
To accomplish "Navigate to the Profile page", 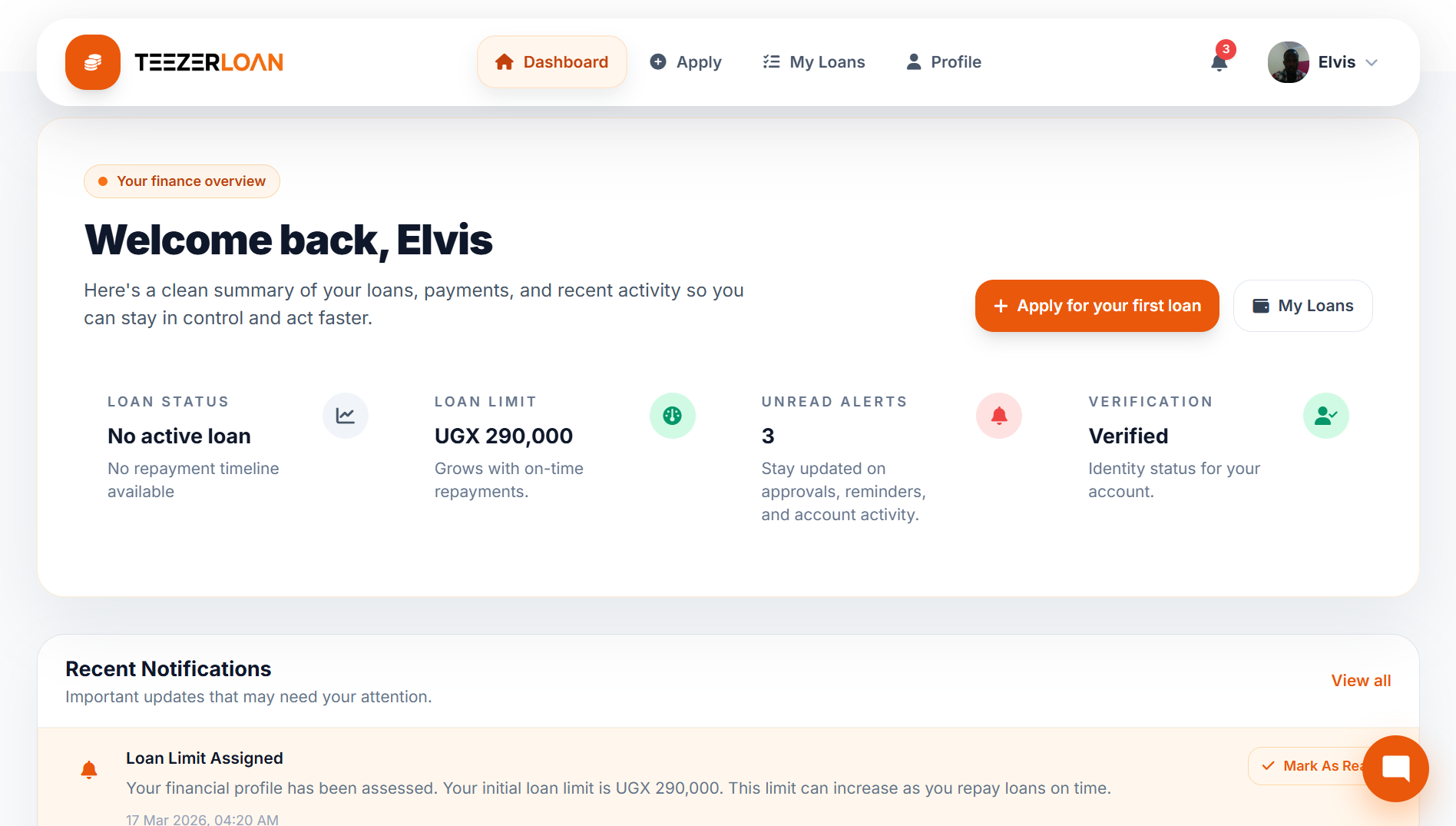I will [944, 62].
